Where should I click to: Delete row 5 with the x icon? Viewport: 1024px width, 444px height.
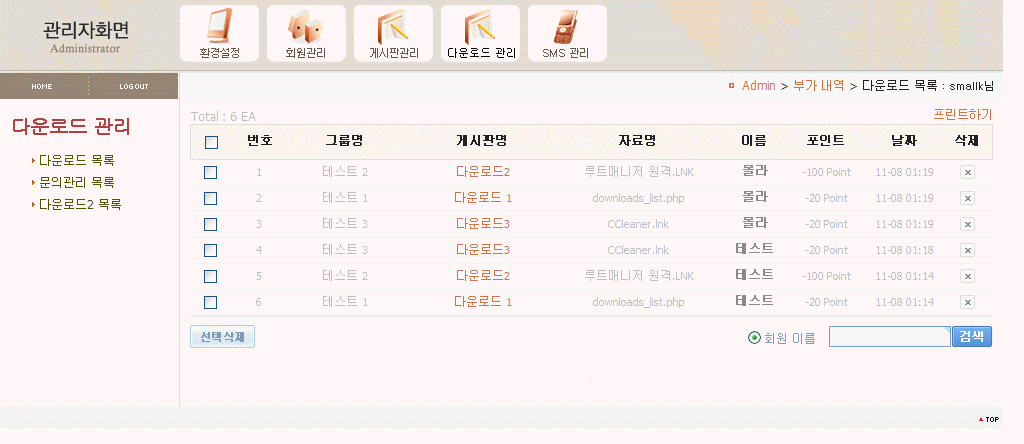[967, 276]
